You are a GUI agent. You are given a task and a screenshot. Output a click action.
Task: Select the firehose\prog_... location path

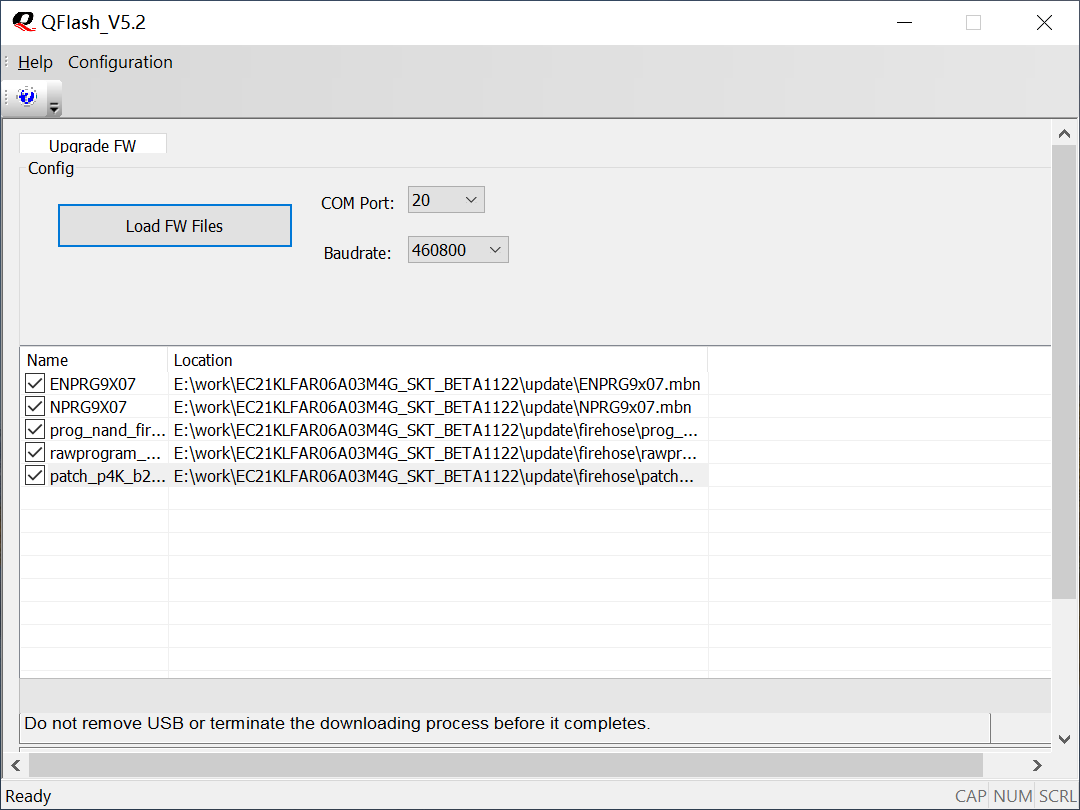(x=435, y=430)
